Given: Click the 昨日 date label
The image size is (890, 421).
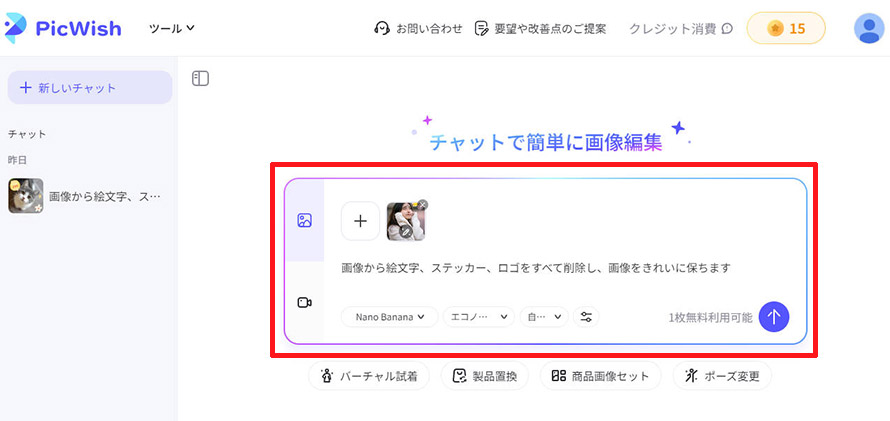Looking at the screenshot, I should pyautogui.click(x=17, y=161).
